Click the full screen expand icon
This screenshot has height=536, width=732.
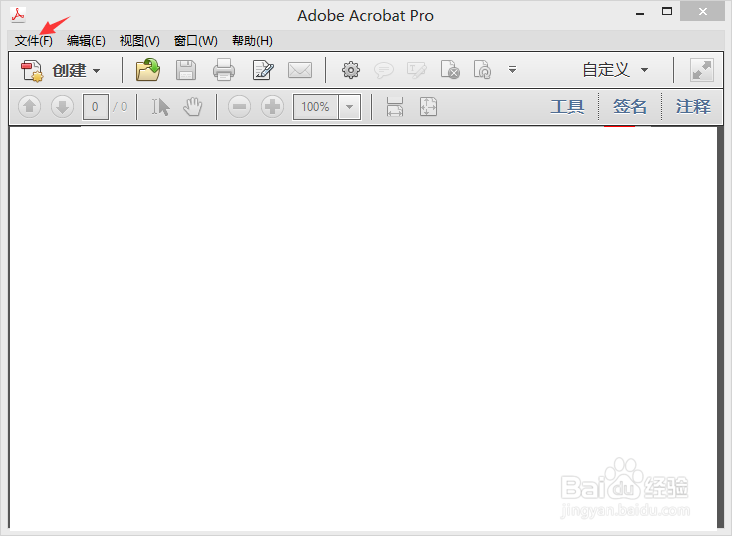coord(702,71)
